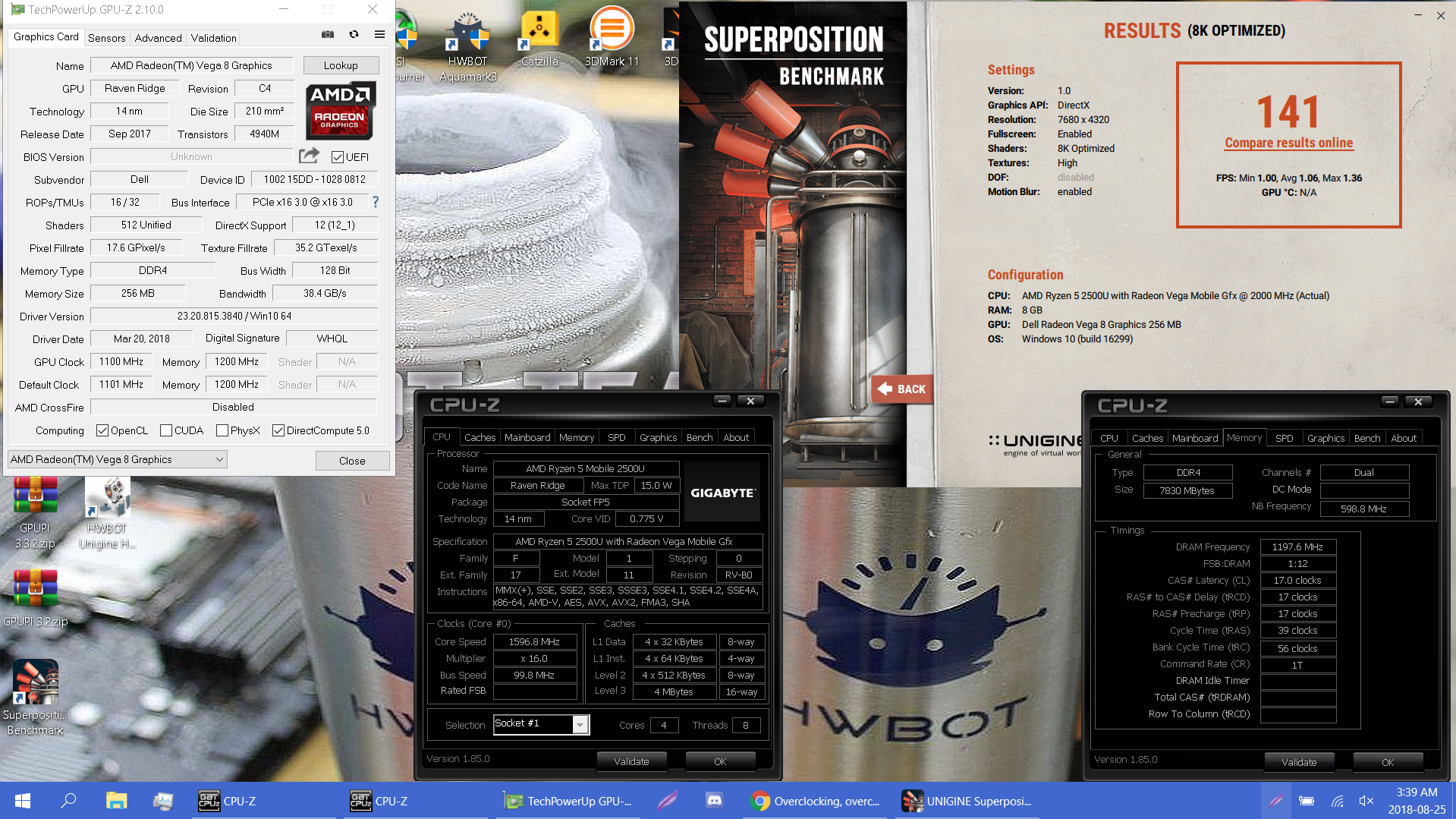Select HWBOT Unigine Heaven desktop shortcut
Viewport: 1456px width, 819px height.
tap(107, 512)
